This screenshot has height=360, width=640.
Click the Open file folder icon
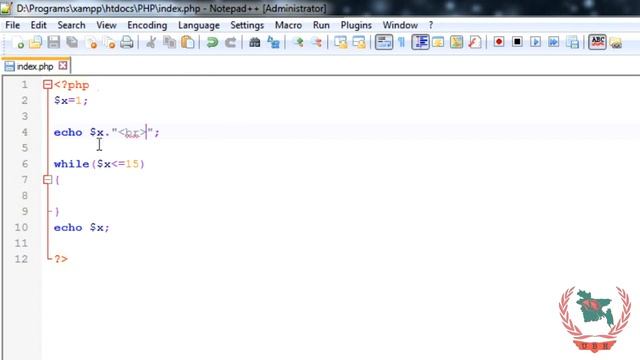[x=36, y=42]
